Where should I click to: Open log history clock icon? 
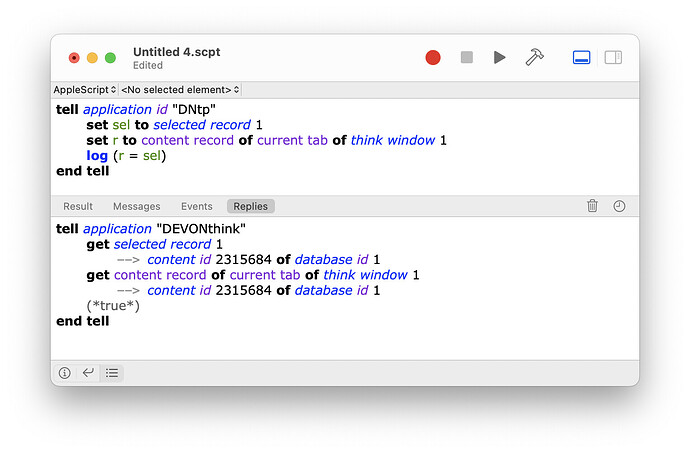[x=619, y=206]
